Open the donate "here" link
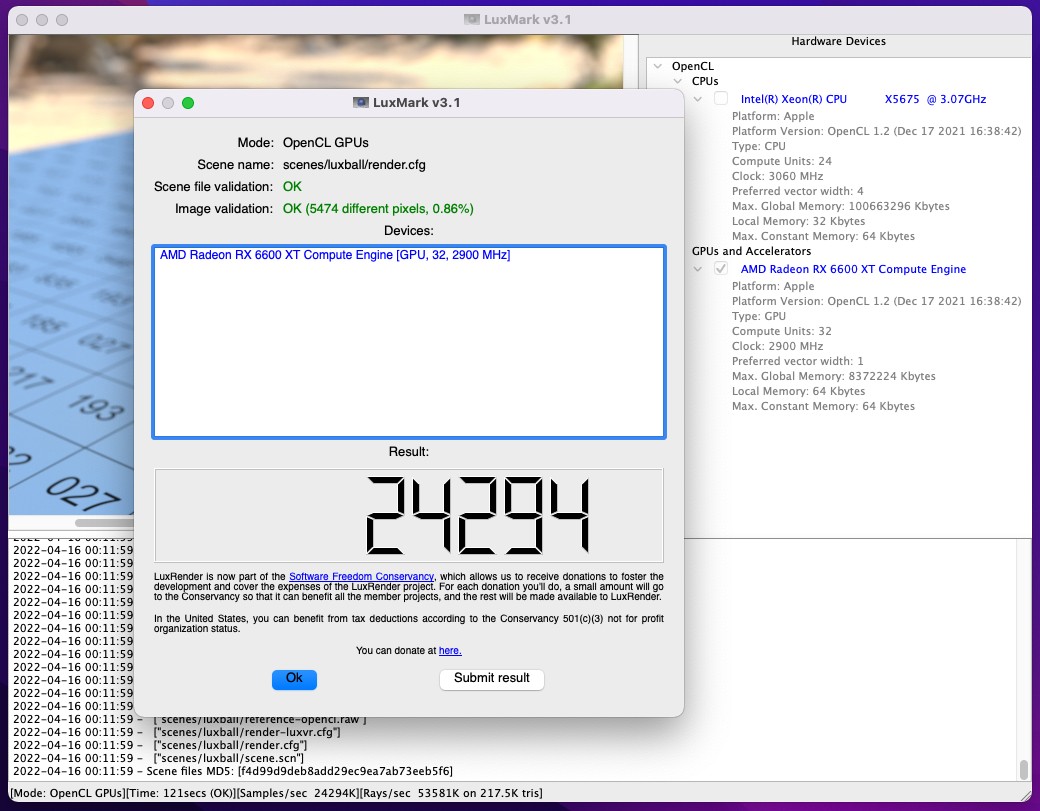Viewport: 1040px width, 811px height. [x=450, y=651]
